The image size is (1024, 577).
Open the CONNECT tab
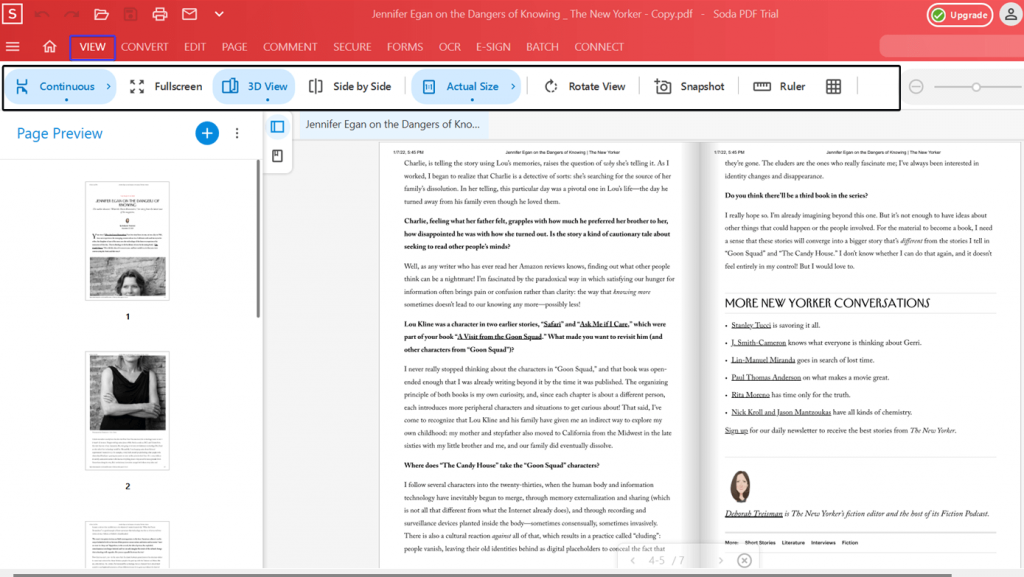tap(599, 47)
